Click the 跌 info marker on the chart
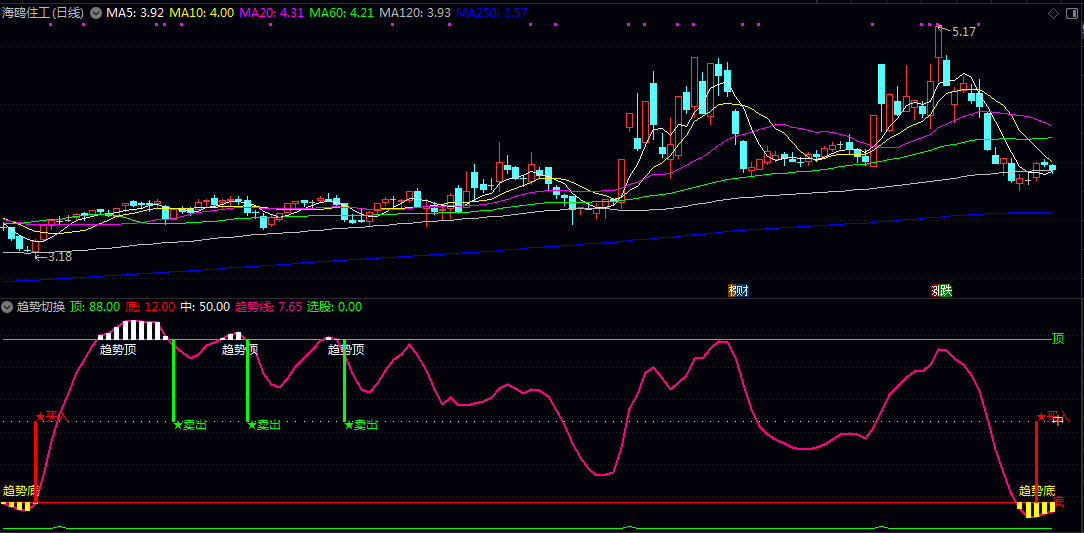1084x533 pixels. 942,291
